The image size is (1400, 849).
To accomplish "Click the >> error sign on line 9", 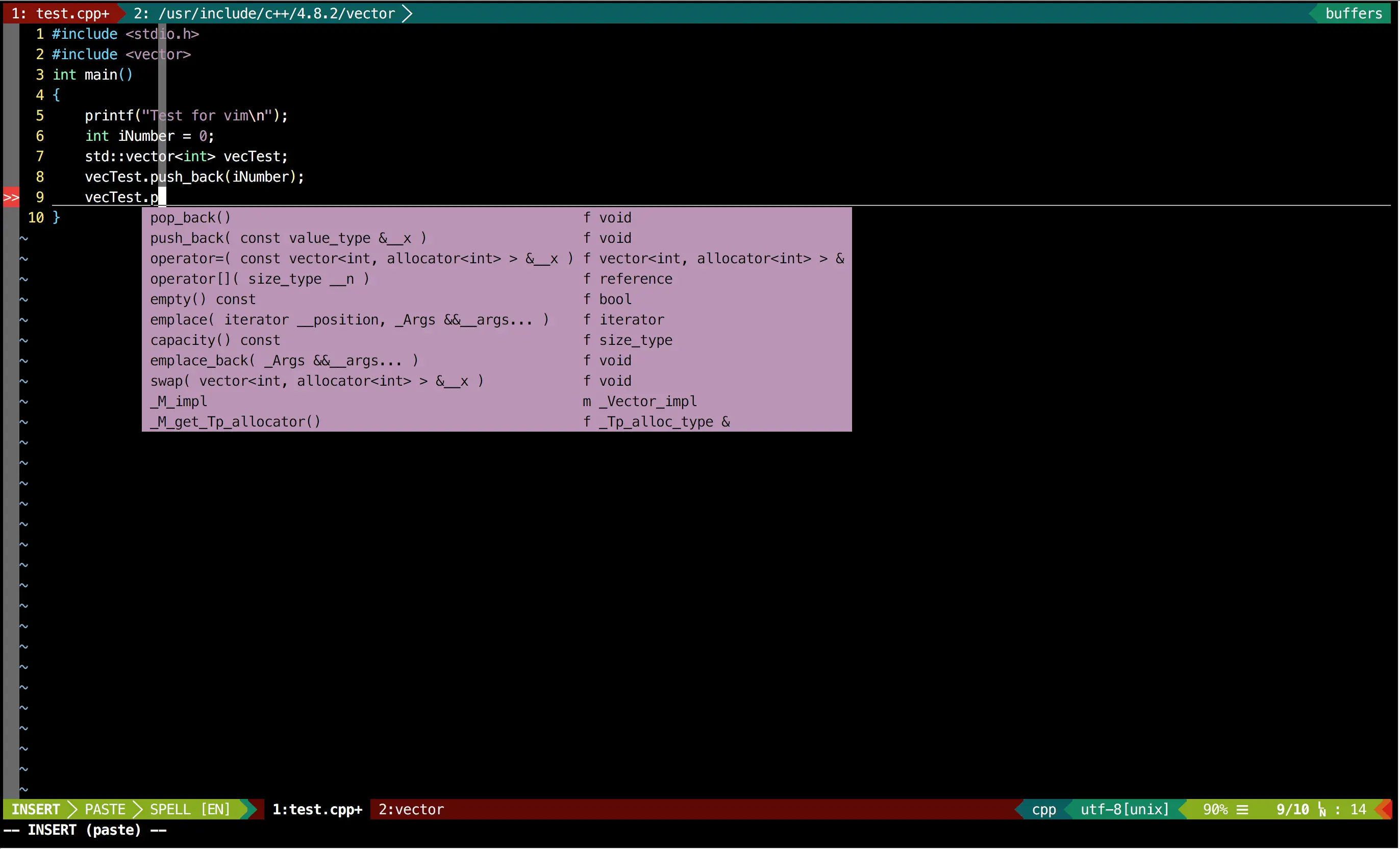I will pyautogui.click(x=11, y=197).
